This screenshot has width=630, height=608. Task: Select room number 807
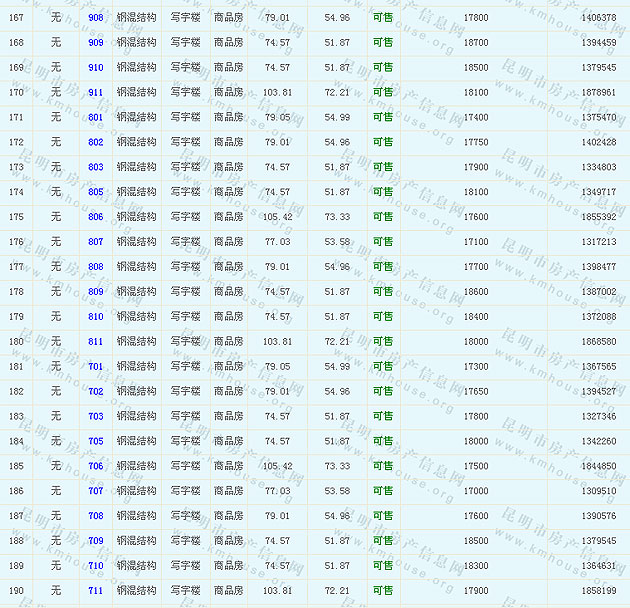(x=95, y=242)
